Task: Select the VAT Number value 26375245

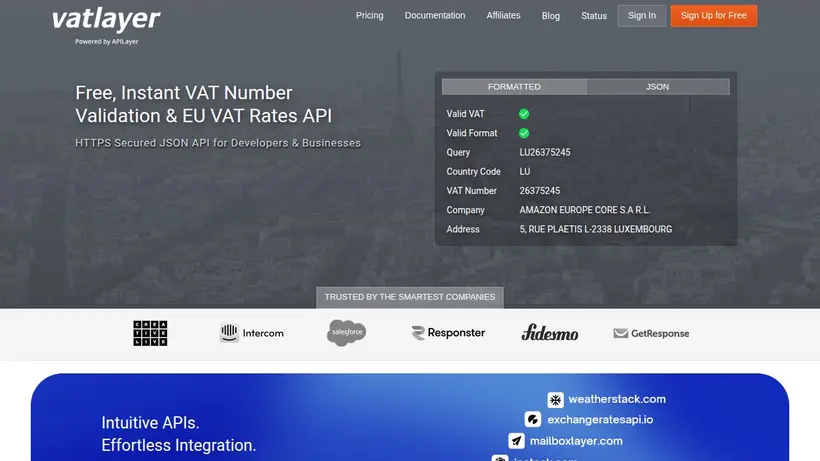Action: pos(539,191)
